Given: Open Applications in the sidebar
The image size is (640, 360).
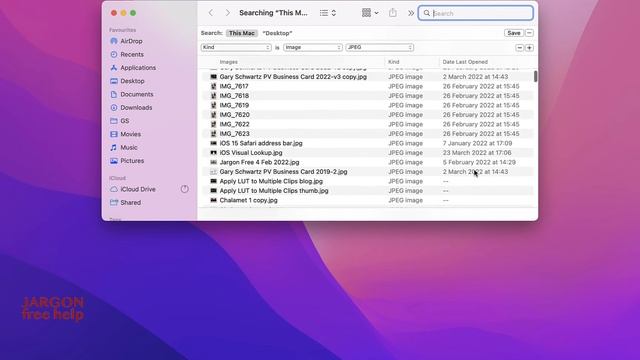Looking at the screenshot, I should [133, 68].
